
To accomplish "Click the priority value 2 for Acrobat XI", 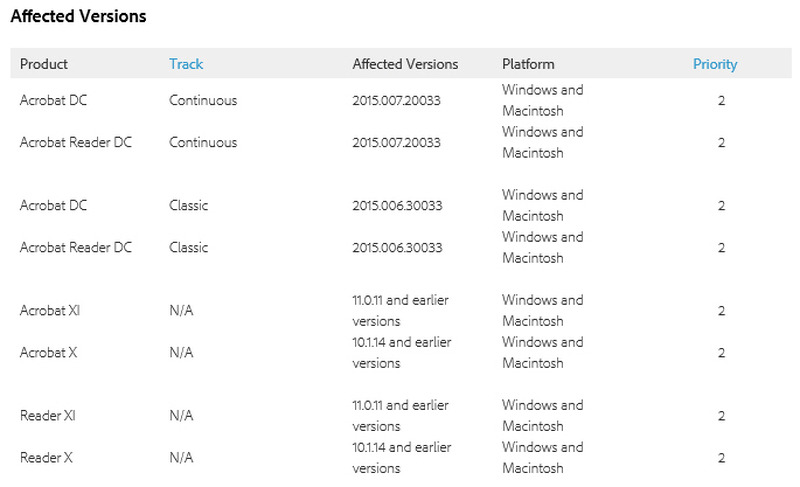I will point(721,311).
